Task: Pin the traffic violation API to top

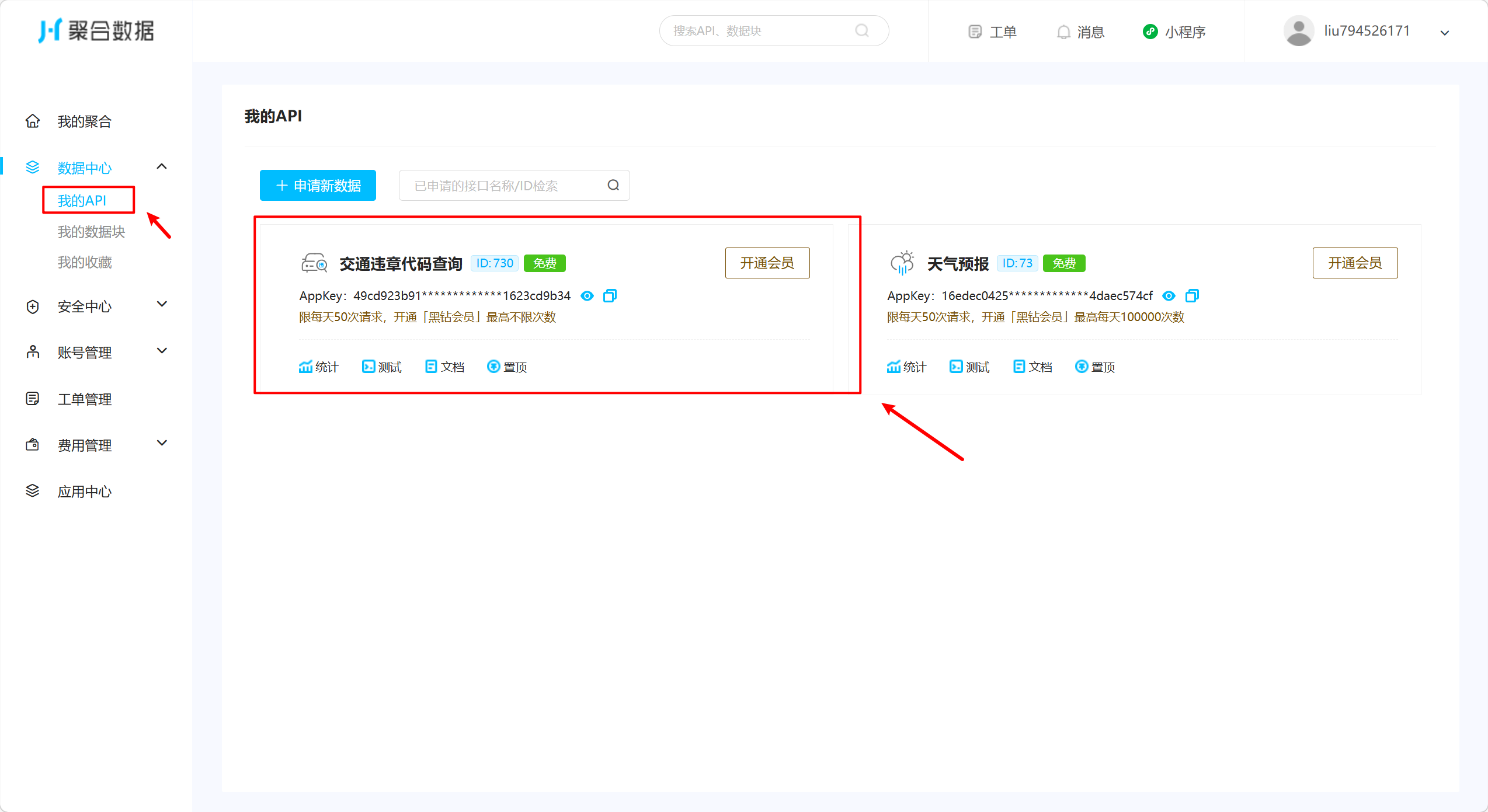Action: pos(507,367)
